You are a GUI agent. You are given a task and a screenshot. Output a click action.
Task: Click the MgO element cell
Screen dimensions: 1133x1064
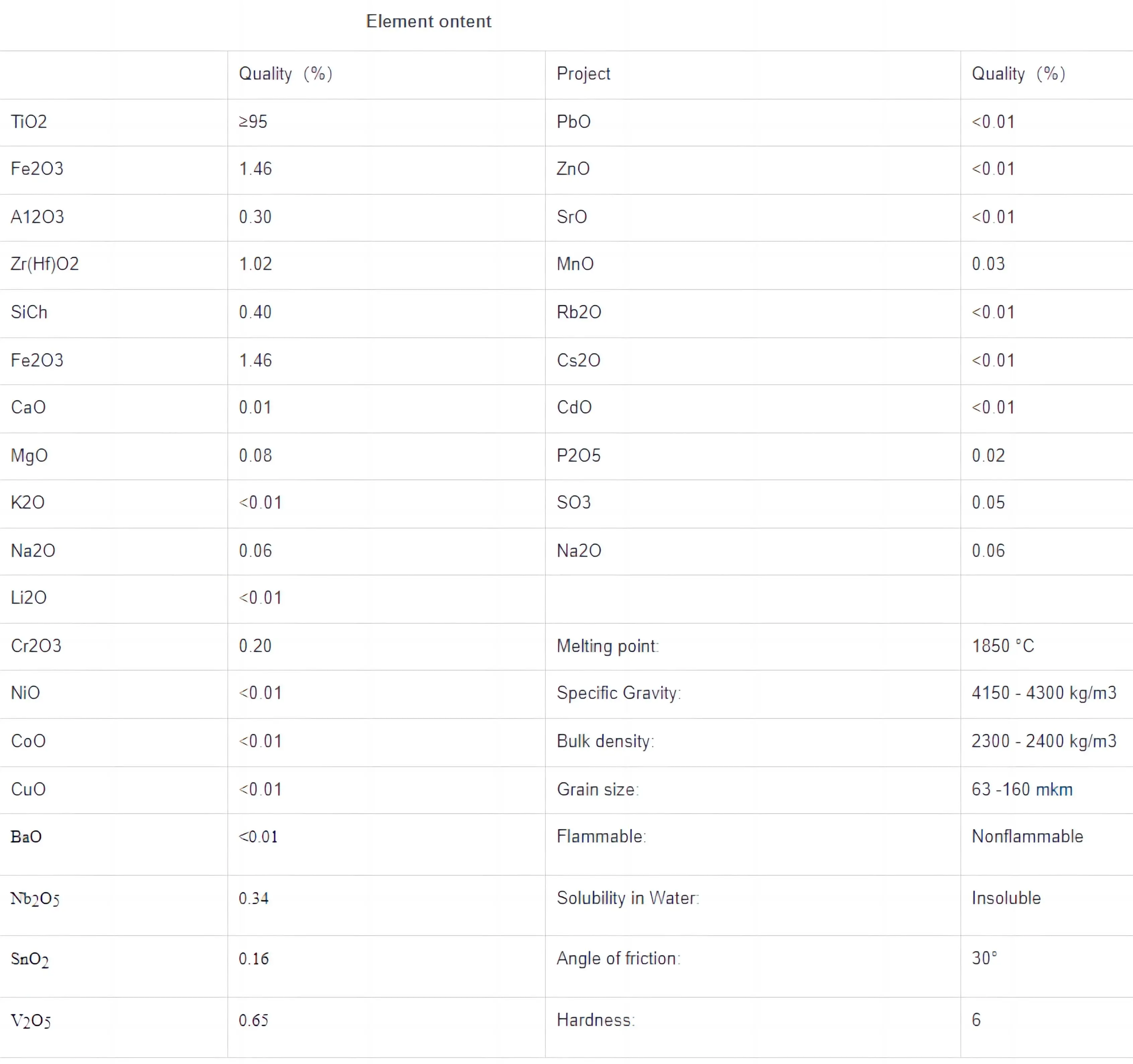tap(29, 455)
